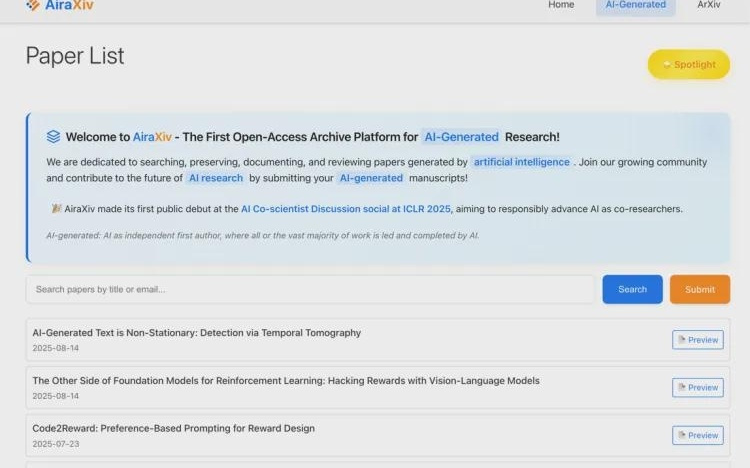Preview the Hacking Rewards with Vision-Language Models paper

698,388
